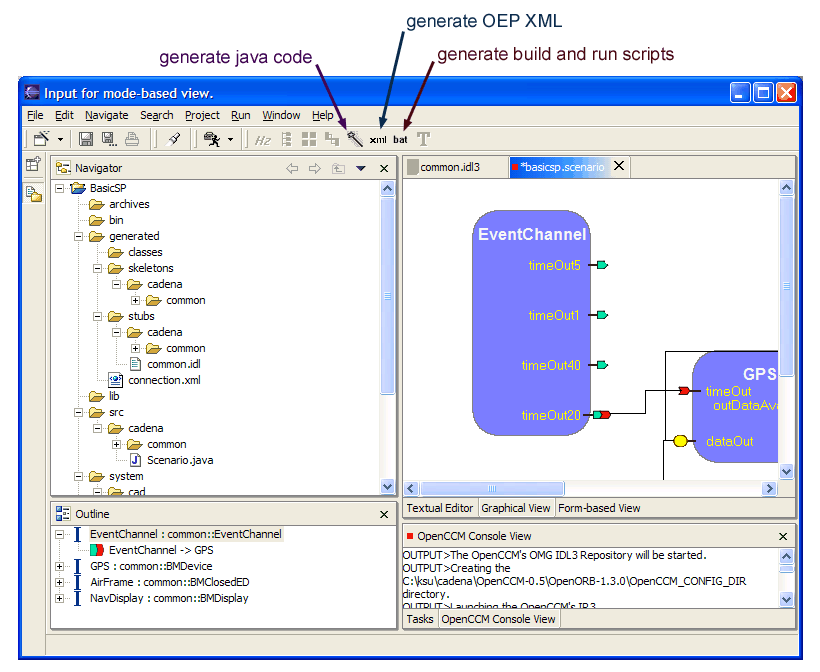Click the generate OEP XML toolbar icon
The width and height of the screenshot is (820, 672).
point(378,140)
